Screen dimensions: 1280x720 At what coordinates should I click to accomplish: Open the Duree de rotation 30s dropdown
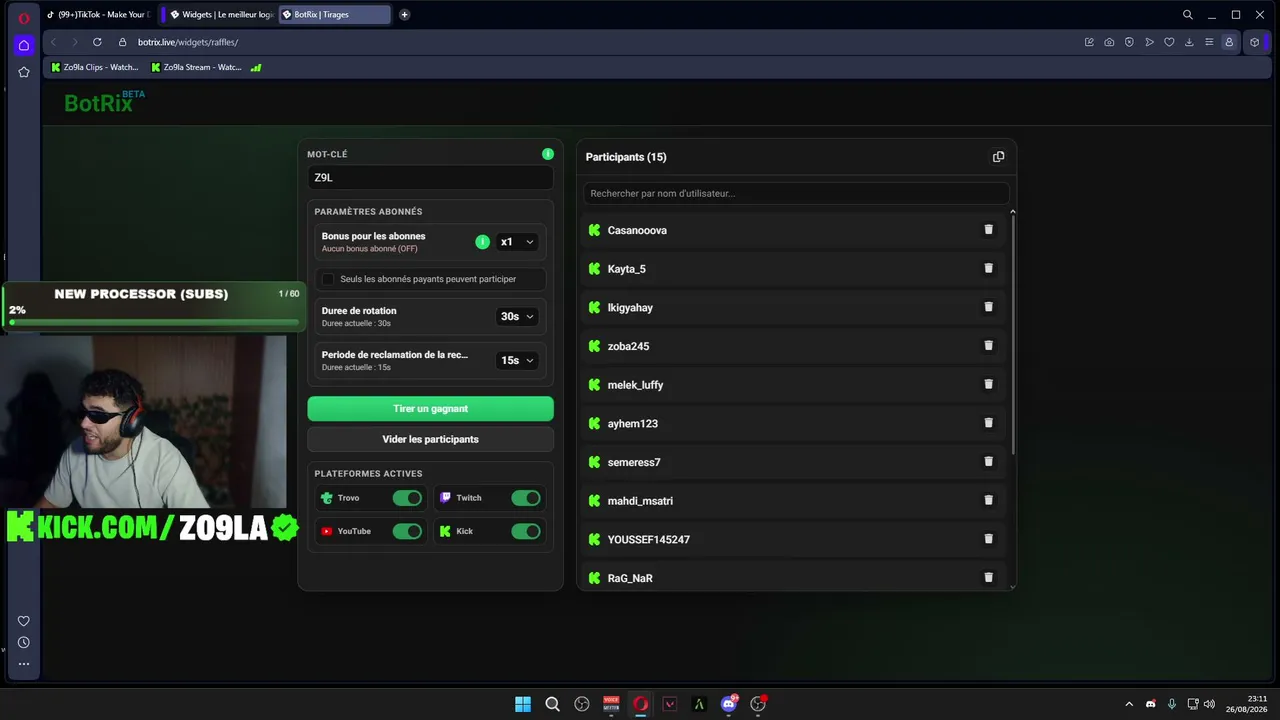(517, 316)
